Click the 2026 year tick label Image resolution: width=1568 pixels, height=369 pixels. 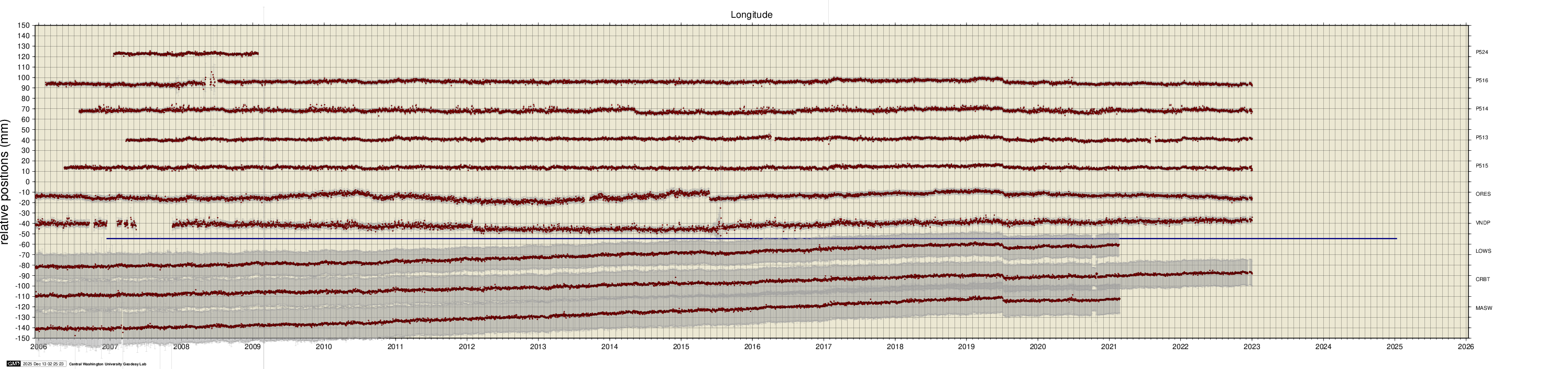coord(1466,347)
